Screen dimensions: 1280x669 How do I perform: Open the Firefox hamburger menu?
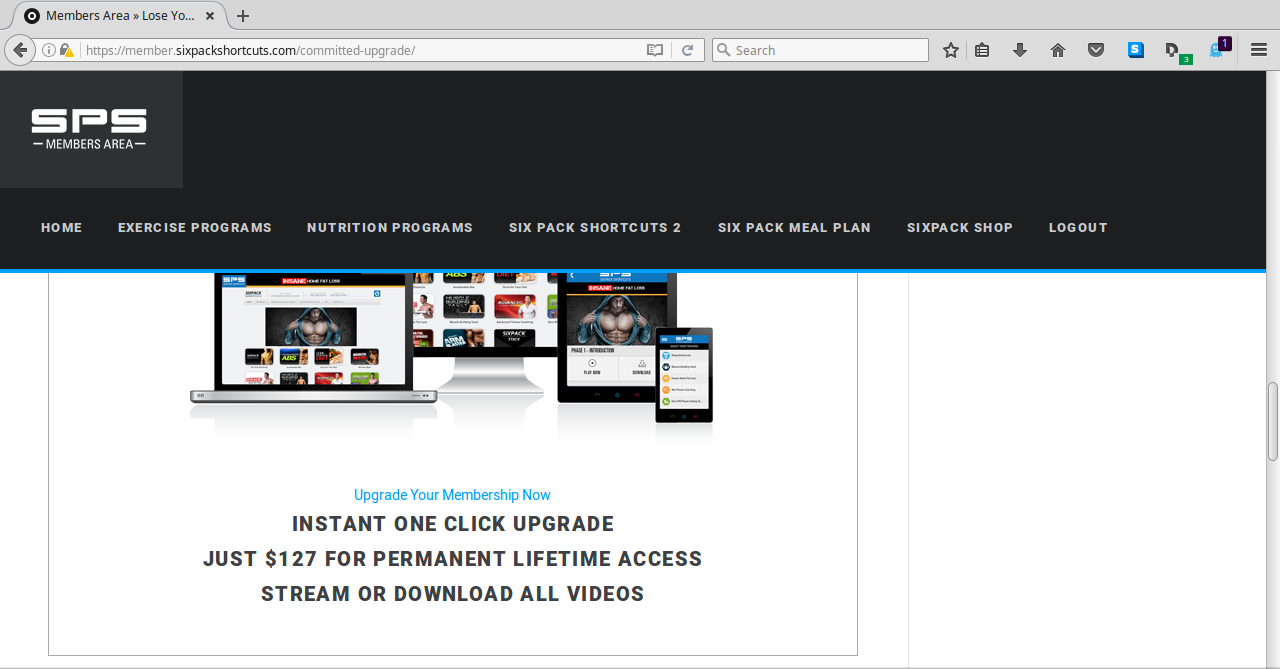click(x=1259, y=50)
